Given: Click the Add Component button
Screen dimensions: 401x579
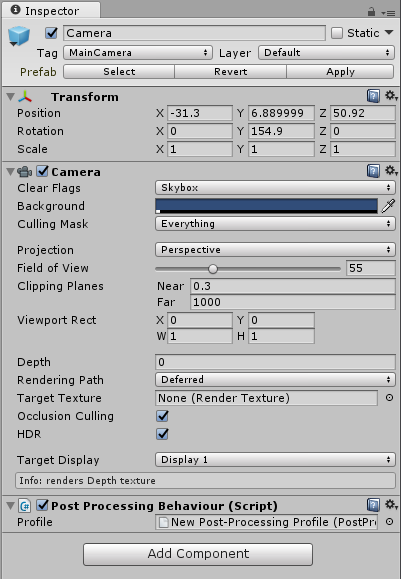Looking at the screenshot, I should pos(198,554).
